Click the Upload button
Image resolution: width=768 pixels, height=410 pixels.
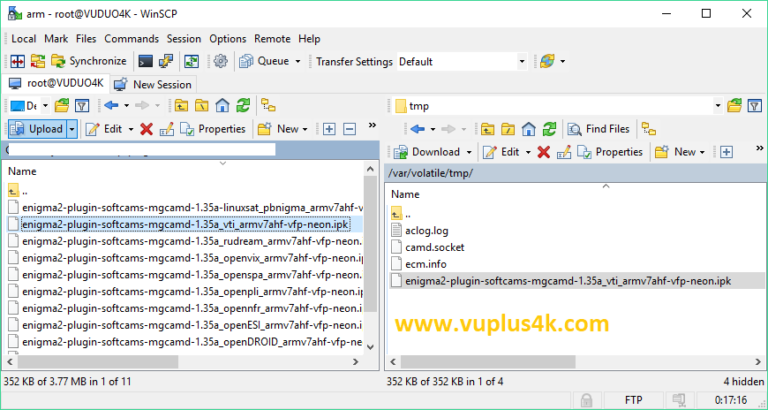(37, 129)
